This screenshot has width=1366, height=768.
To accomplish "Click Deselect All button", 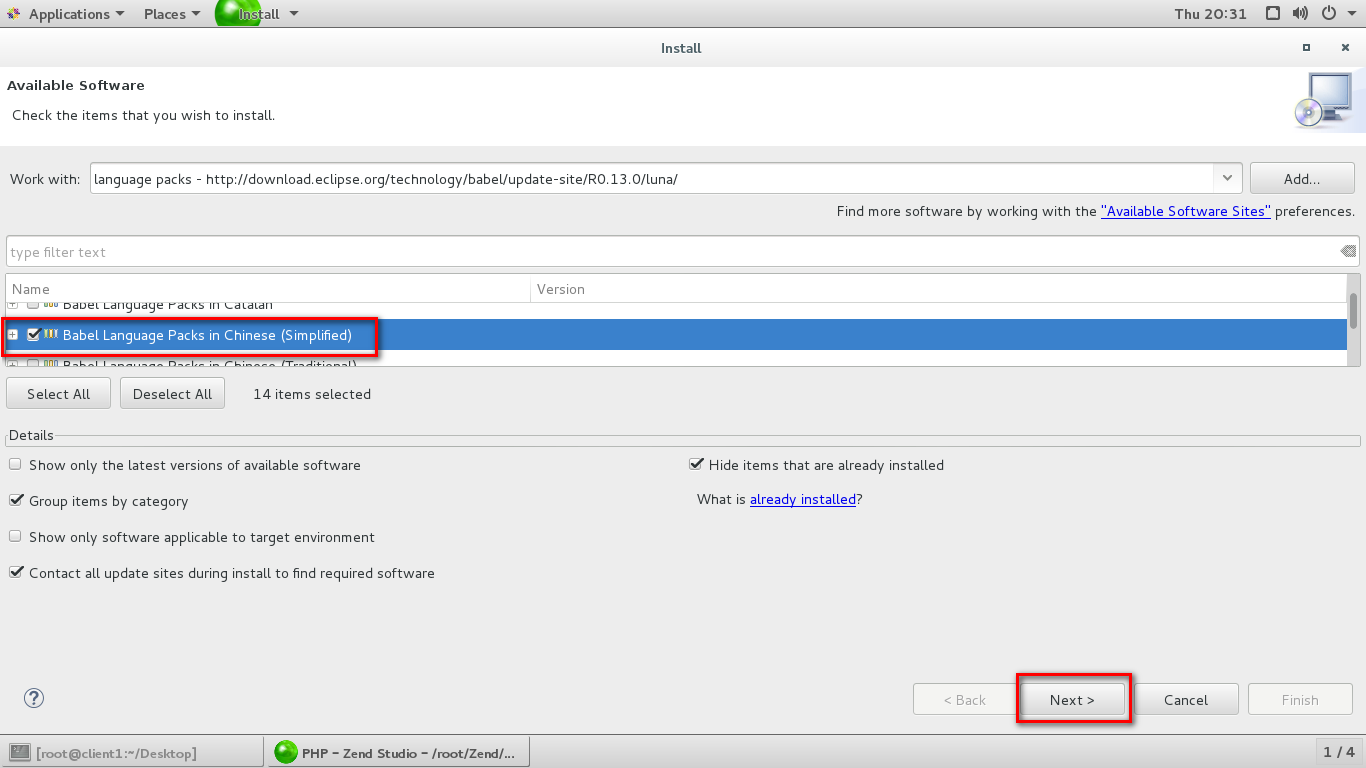I will pos(172,394).
